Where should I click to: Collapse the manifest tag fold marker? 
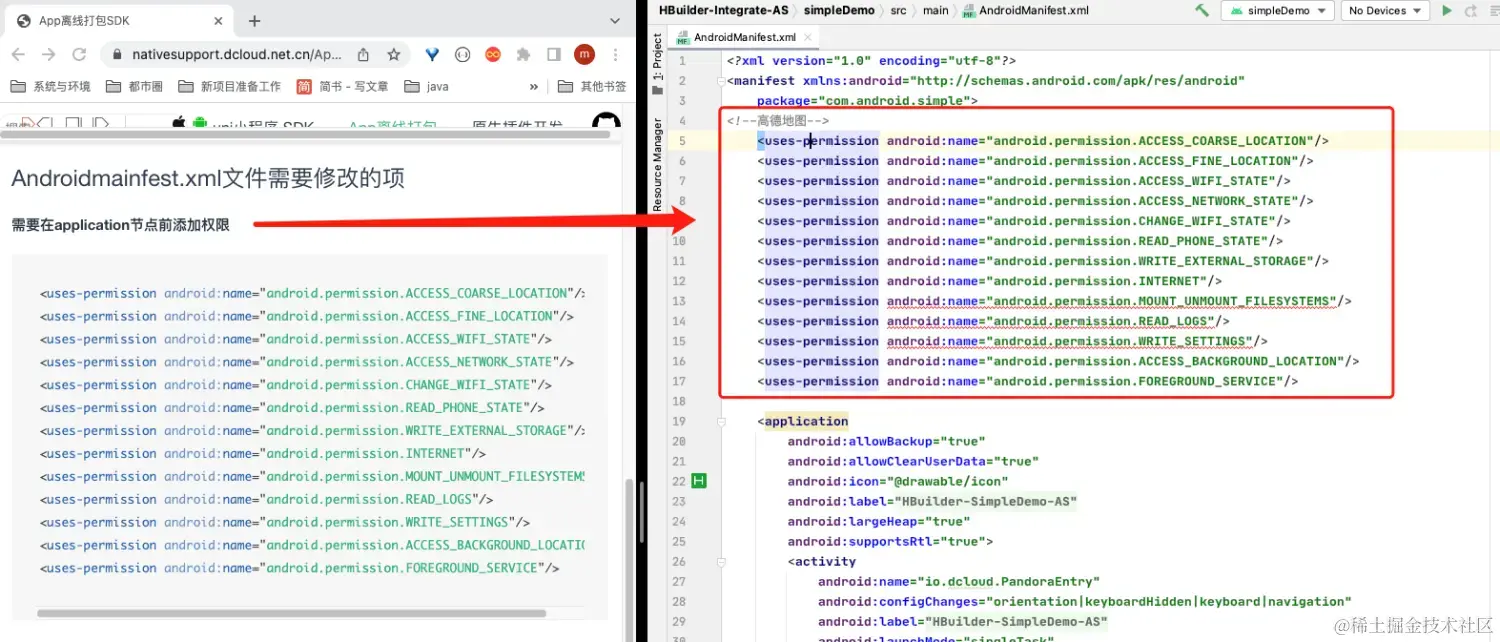[x=722, y=81]
